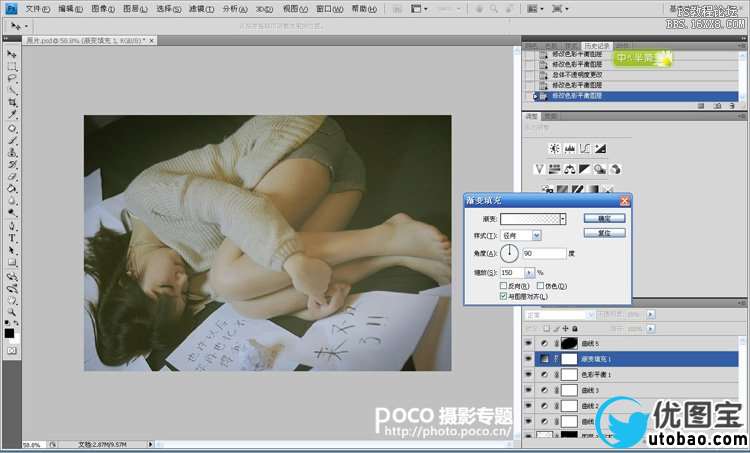Delete current state in History panel
Image resolution: width=750 pixels, height=453 pixels.
tap(732, 106)
